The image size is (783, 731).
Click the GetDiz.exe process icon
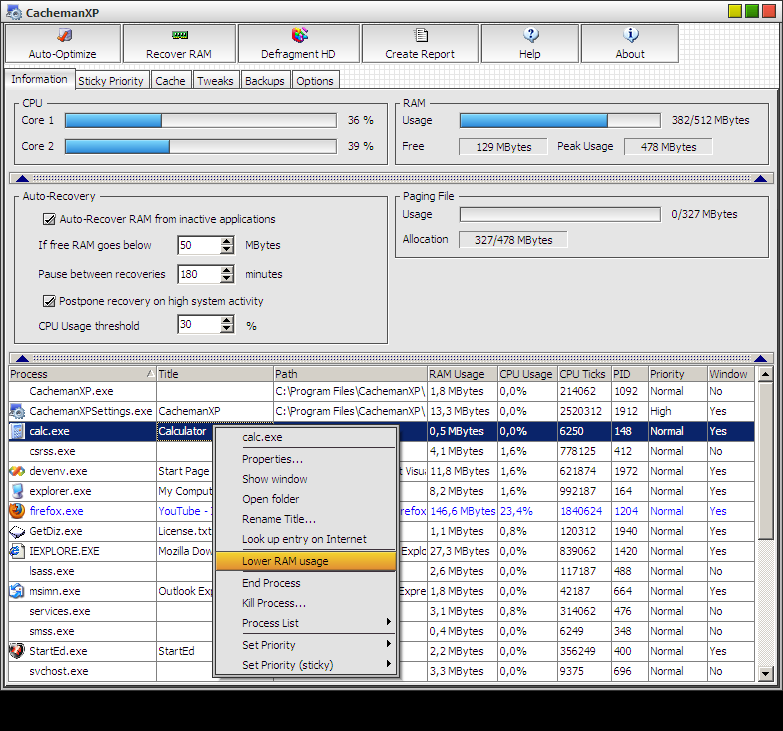(17, 531)
